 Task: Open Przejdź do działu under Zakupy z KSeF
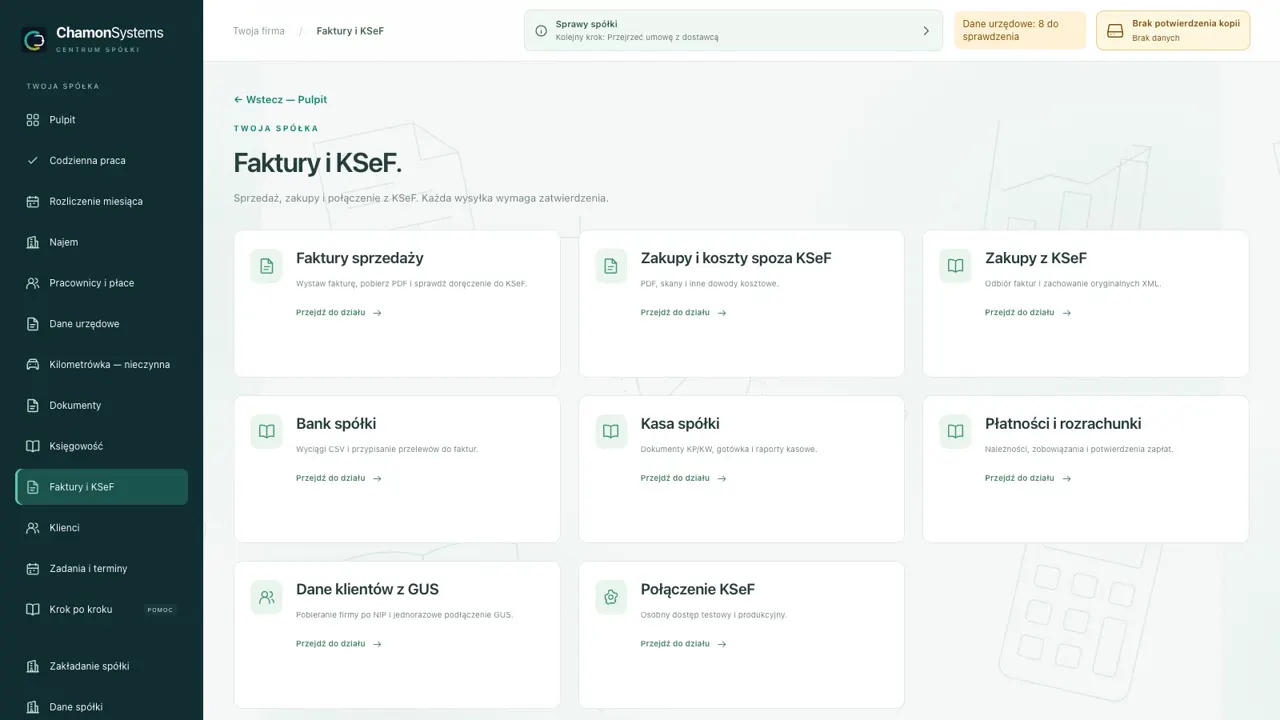point(1028,313)
